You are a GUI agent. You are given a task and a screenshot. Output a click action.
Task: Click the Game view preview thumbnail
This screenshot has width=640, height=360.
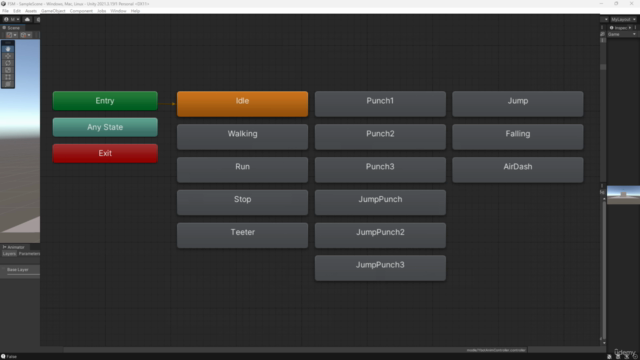pyautogui.click(x=623, y=195)
